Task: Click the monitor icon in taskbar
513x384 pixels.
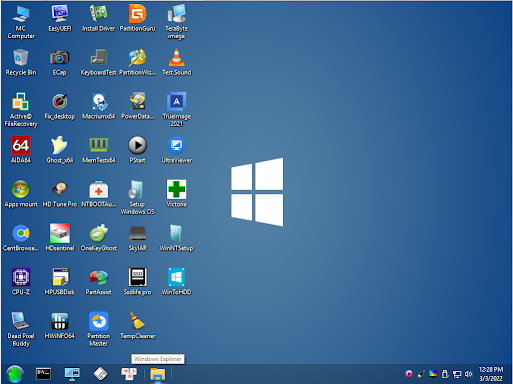Action: [x=72, y=374]
